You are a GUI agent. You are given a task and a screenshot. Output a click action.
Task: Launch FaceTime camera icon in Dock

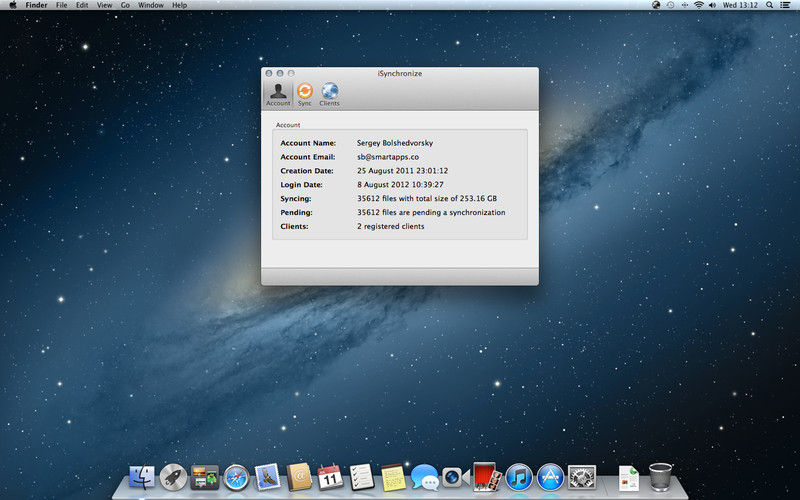click(x=456, y=478)
